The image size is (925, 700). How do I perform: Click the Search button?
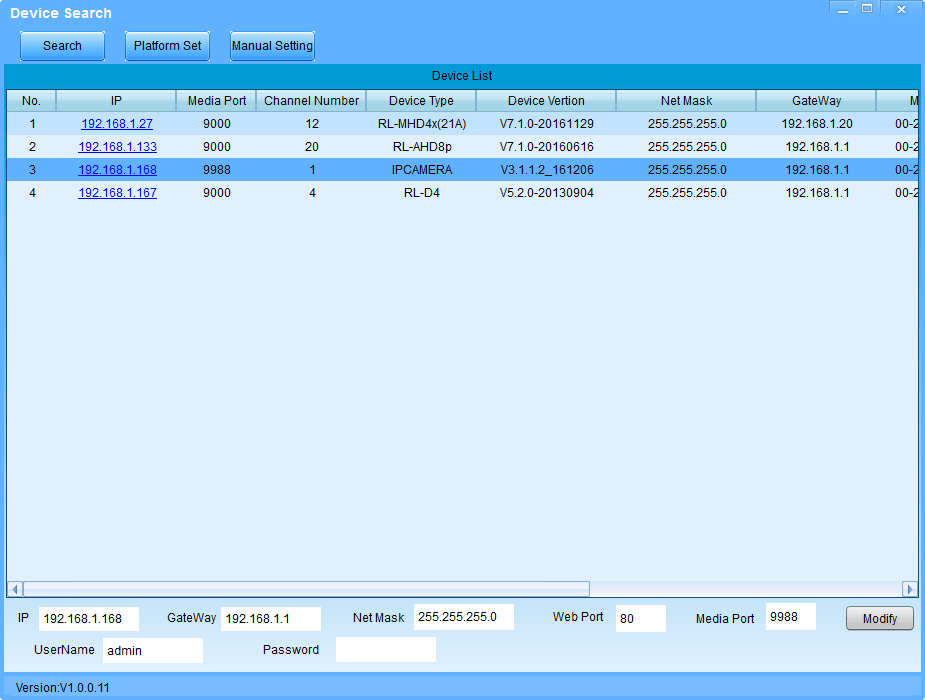(62, 46)
